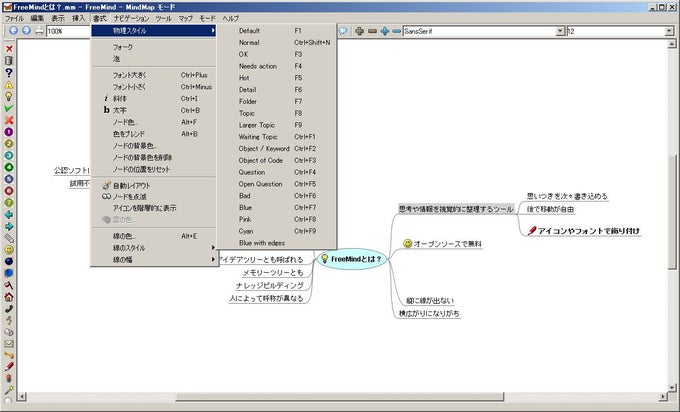Click the blue back navigation arrow in toolbar

(x=13, y=30)
